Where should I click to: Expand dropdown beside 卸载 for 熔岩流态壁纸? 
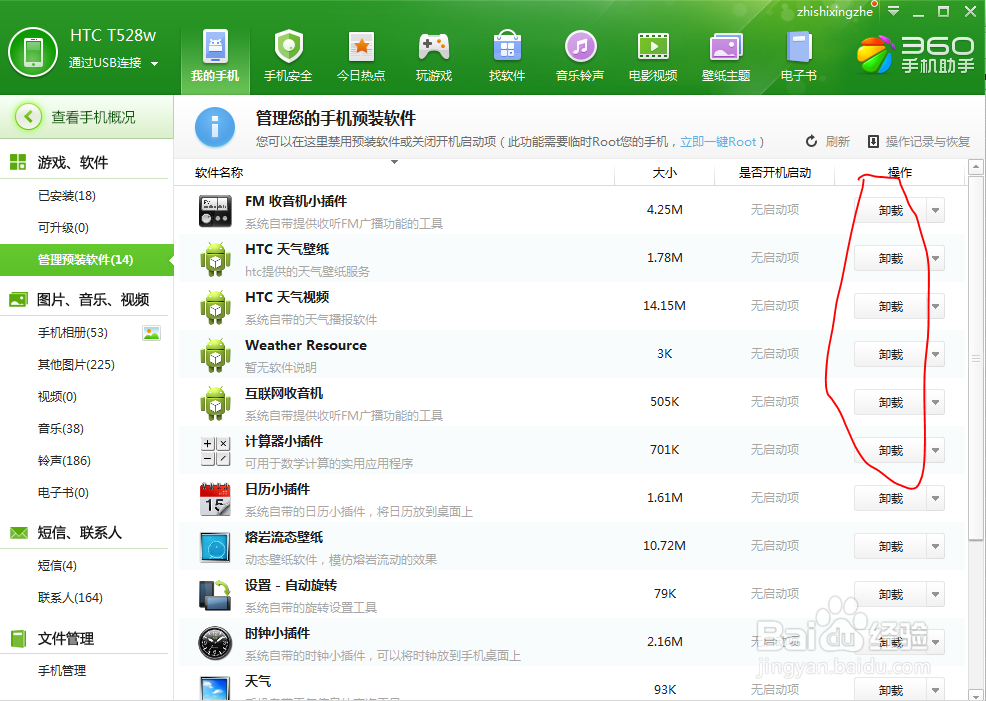tap(935, 546)
